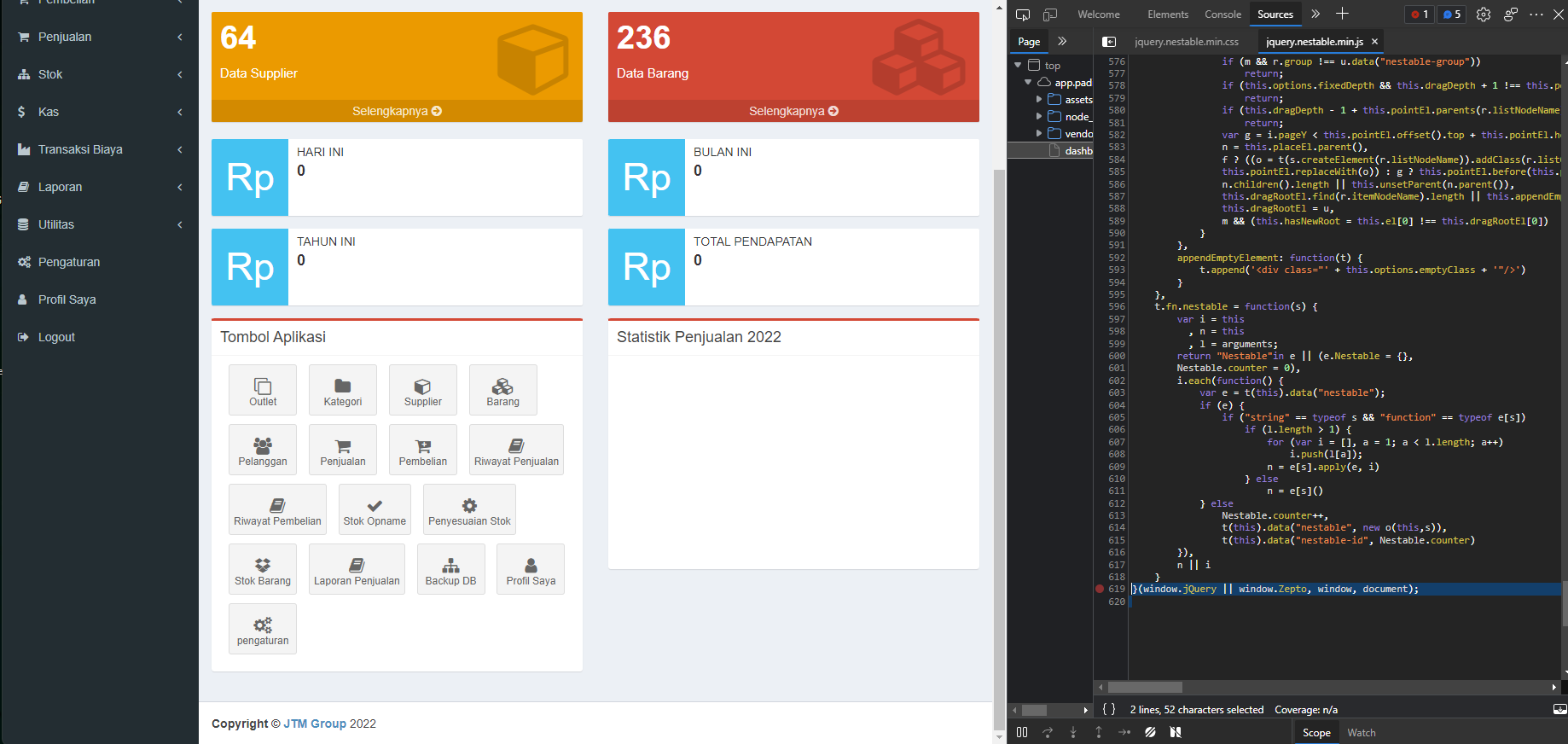Expand the Transaksi Biaya sidebar menu

(x=100, y=149)
